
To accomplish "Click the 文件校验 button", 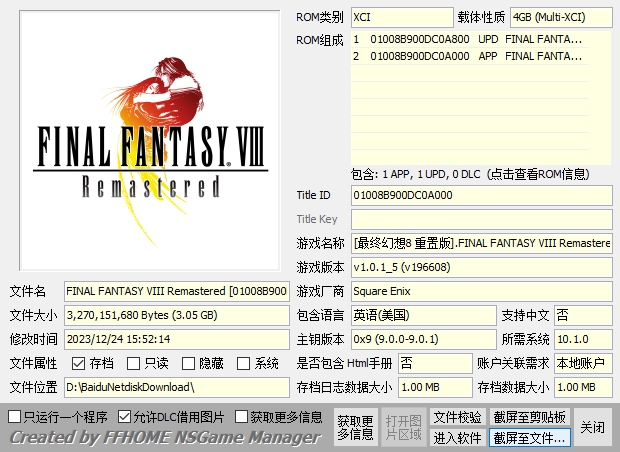I will pyautogui.click(x=457, y=417).
